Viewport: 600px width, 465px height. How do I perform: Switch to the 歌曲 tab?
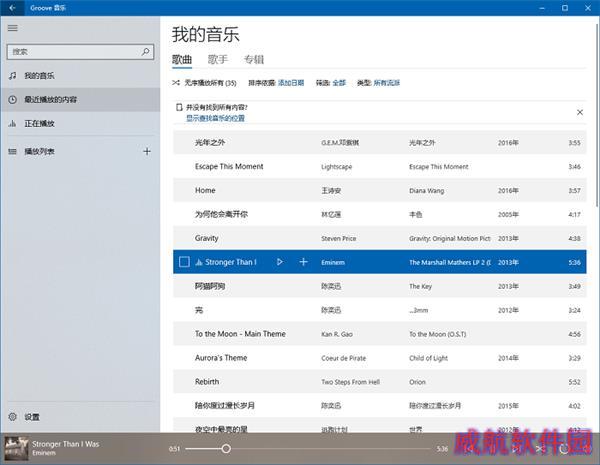182,60
